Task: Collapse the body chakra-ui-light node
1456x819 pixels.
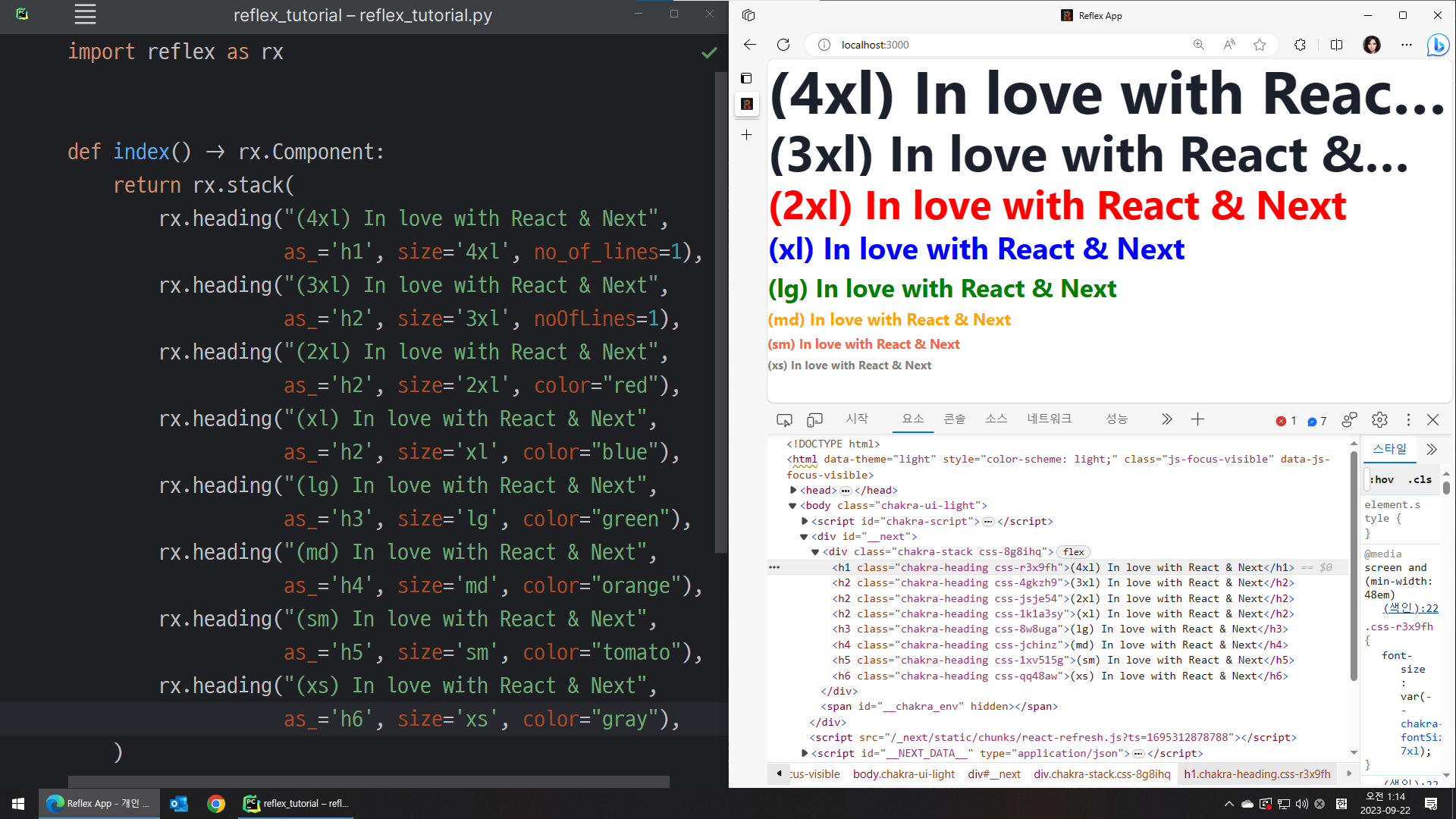Action: point(792,506)
